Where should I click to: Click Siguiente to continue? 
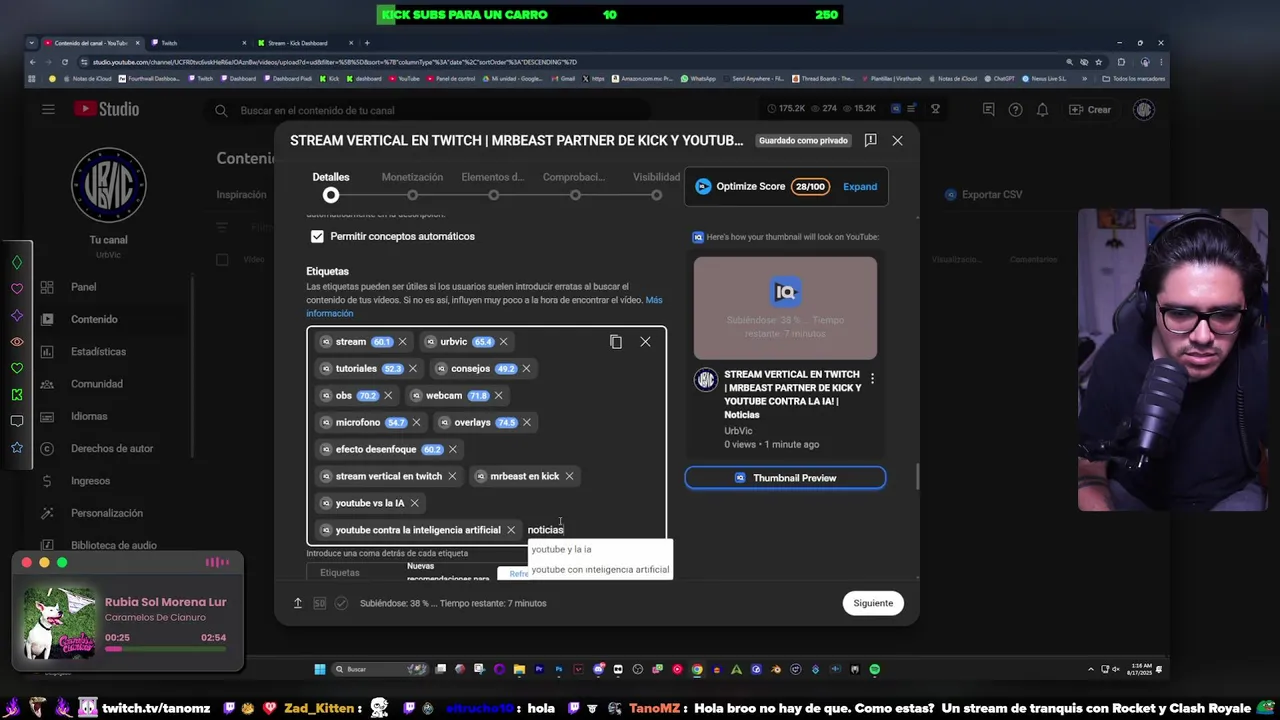[x=873, y=603]
